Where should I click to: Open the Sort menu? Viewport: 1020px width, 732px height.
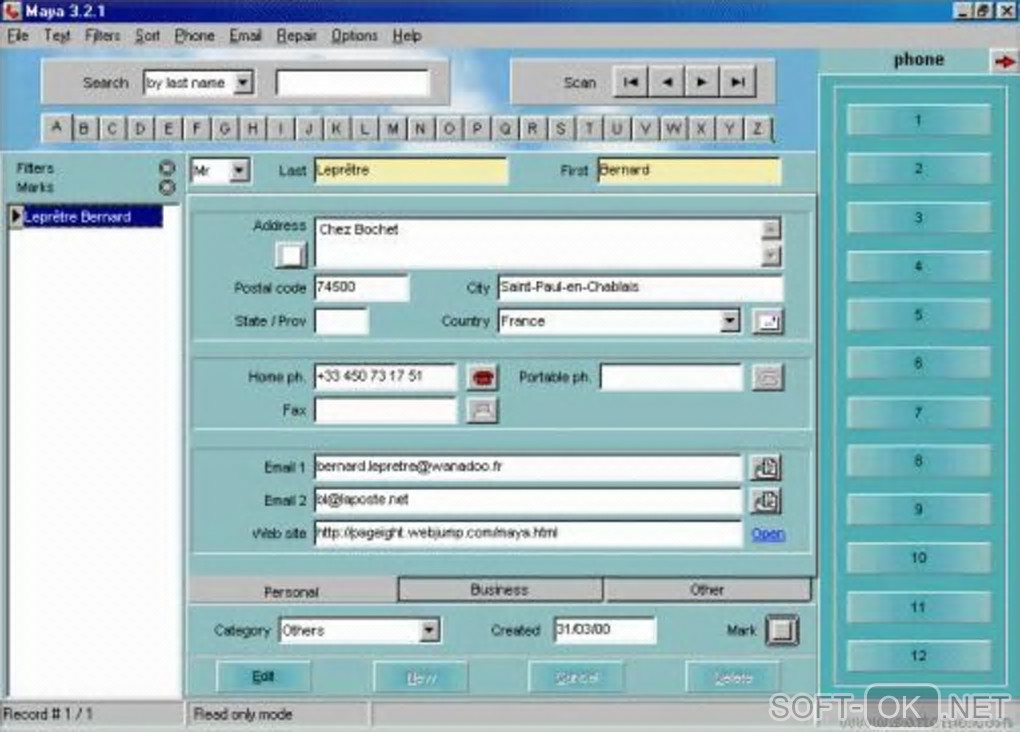[x=148, y=36]
